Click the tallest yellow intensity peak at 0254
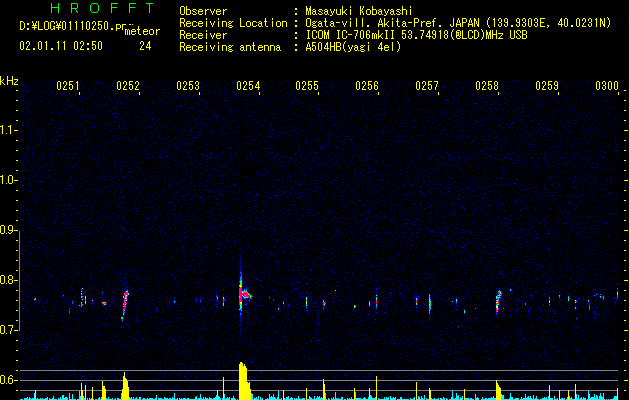The width and height of the screenshot is (629, 400). [x=244, y=381]
